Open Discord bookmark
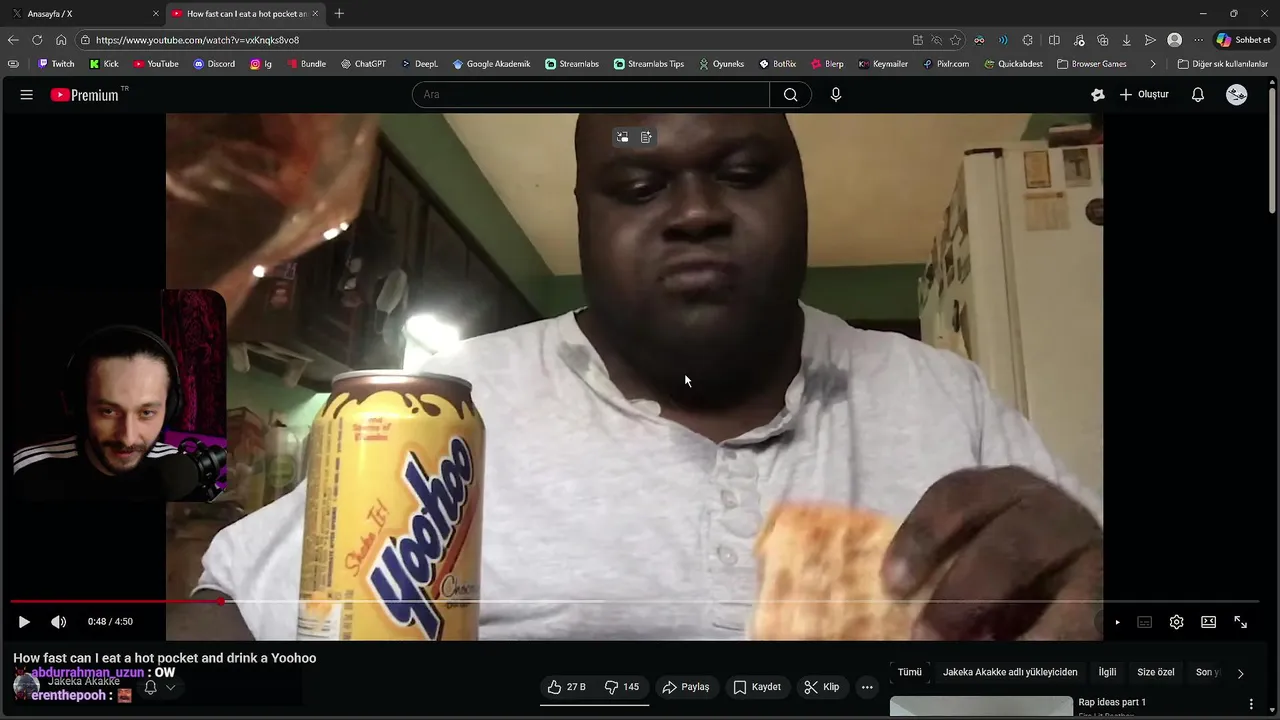 [x=214, y=64]
